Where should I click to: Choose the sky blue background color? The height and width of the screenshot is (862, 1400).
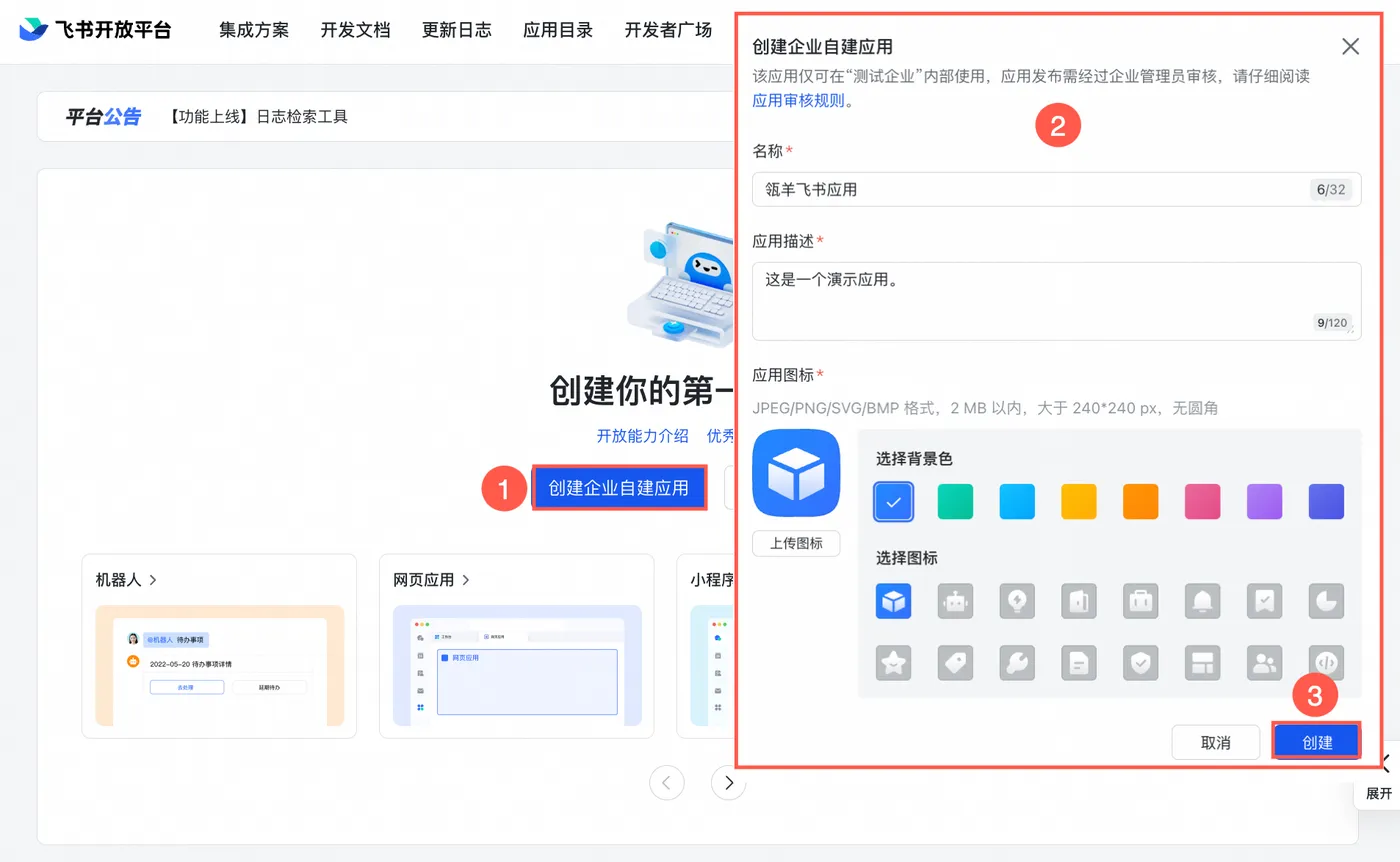(x=1017, y=501)
